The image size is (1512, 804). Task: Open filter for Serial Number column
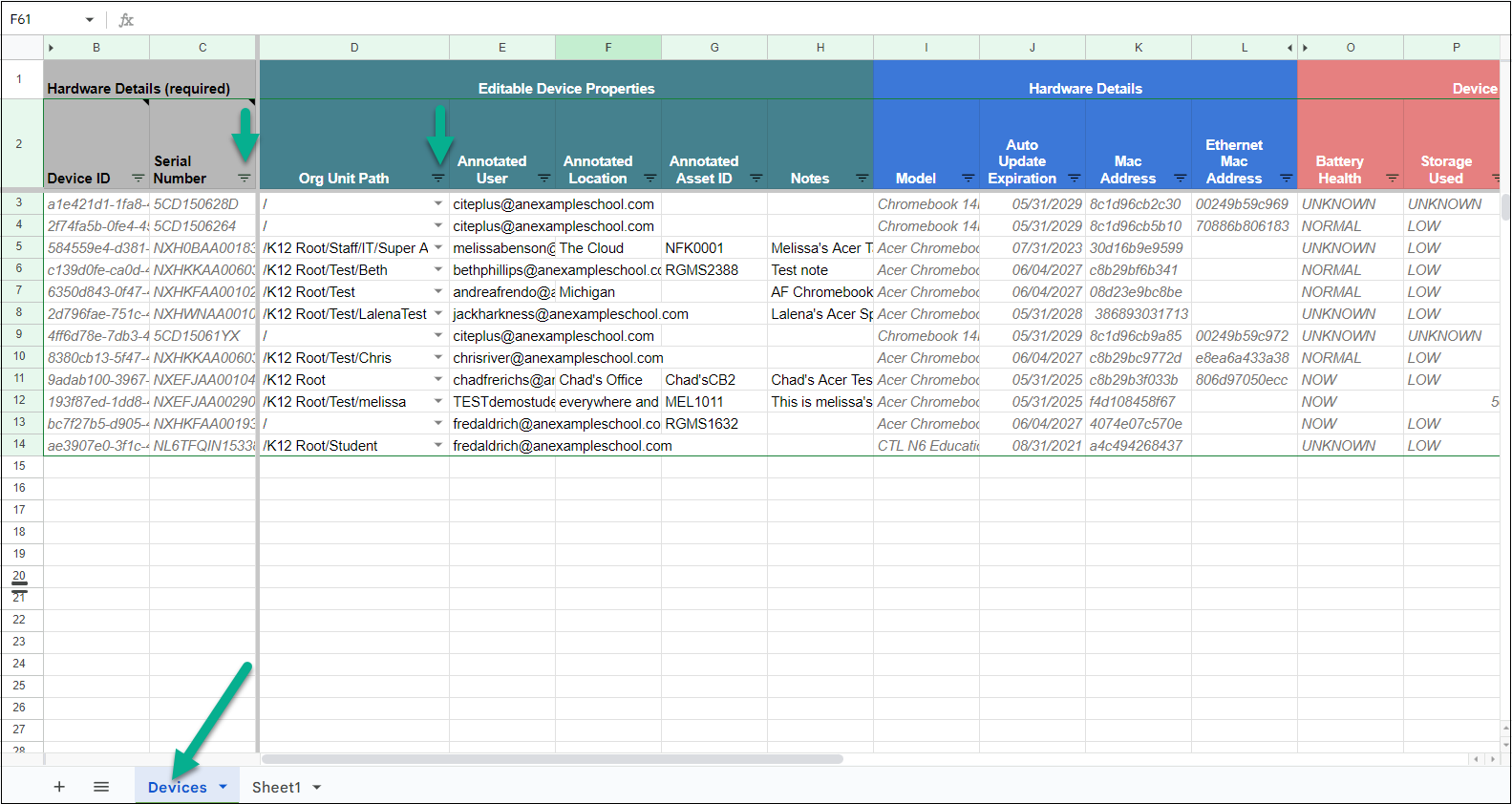point(245,179)
